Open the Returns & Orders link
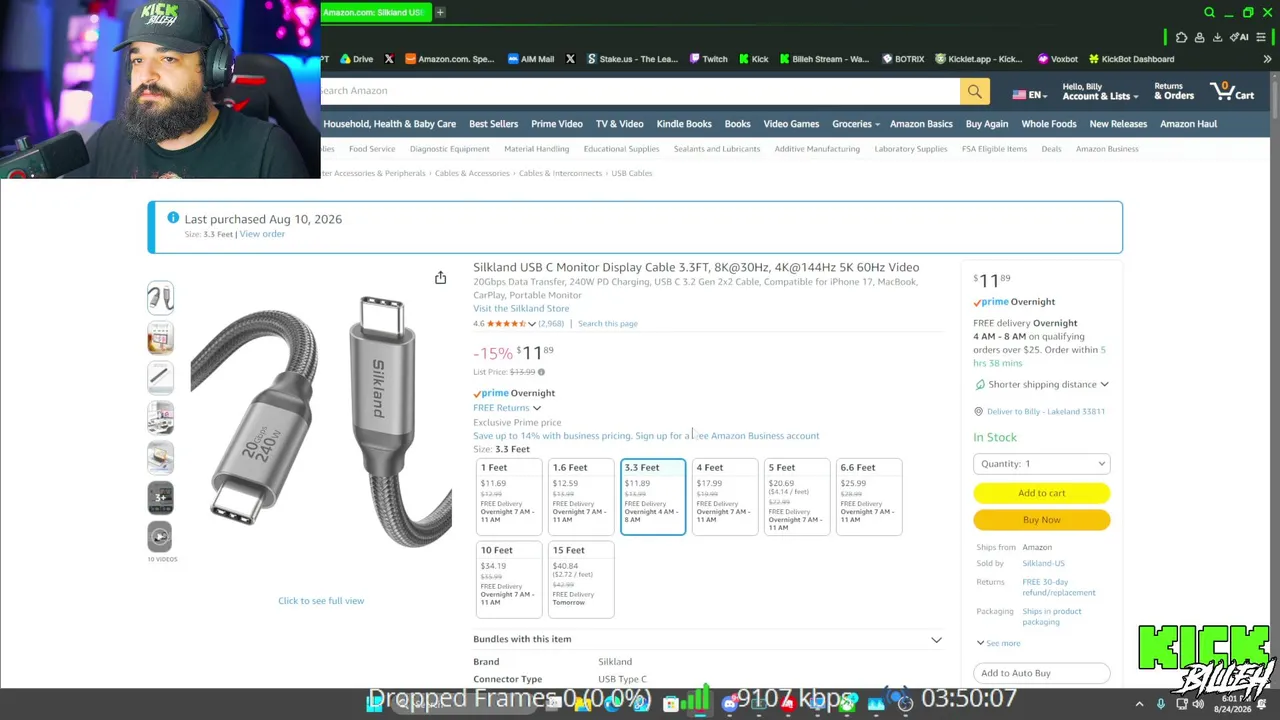The image size is (1280, 720). pyautogui.click(x=1174, y=92)
